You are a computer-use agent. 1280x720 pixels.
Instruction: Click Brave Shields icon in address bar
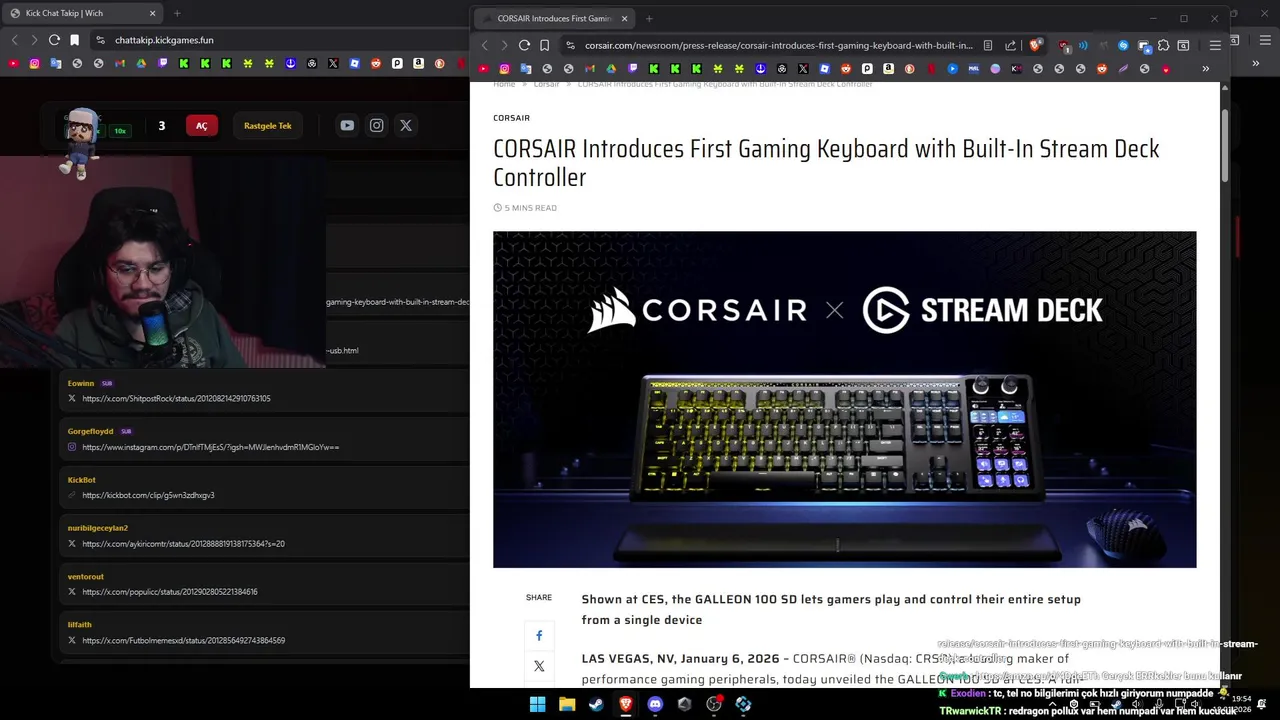[x=1036, y=45]
